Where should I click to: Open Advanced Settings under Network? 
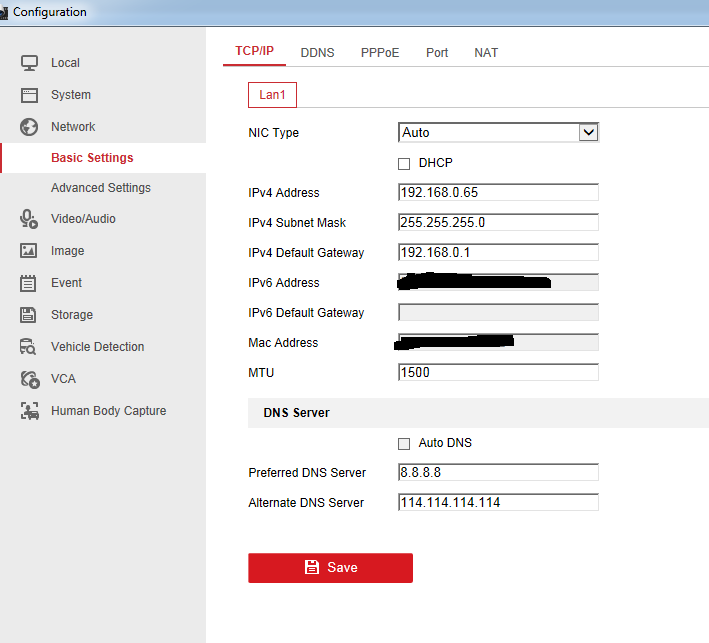point(101,188)
